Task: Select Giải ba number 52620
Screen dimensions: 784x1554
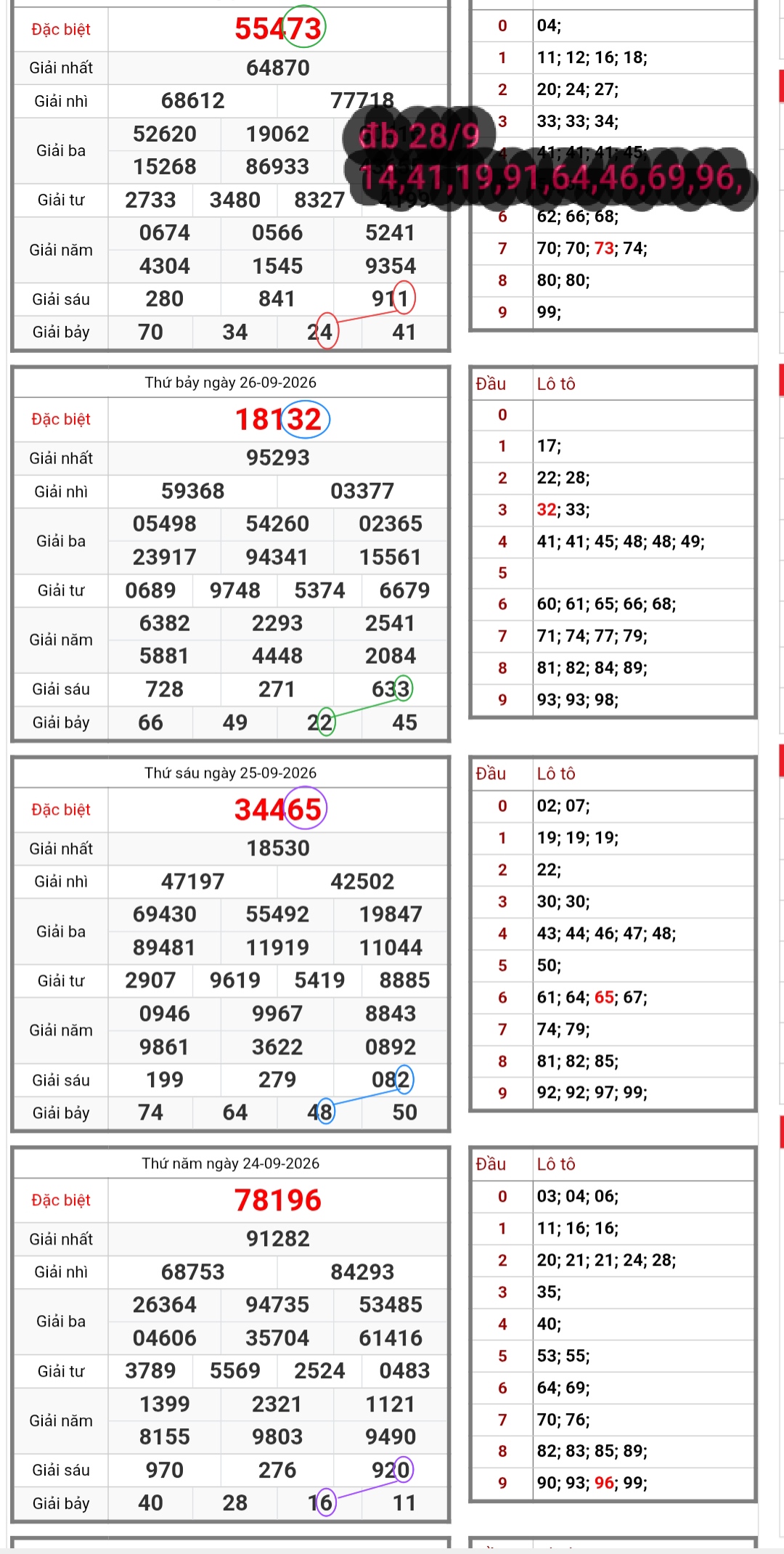Action: (x=165, y=134)
